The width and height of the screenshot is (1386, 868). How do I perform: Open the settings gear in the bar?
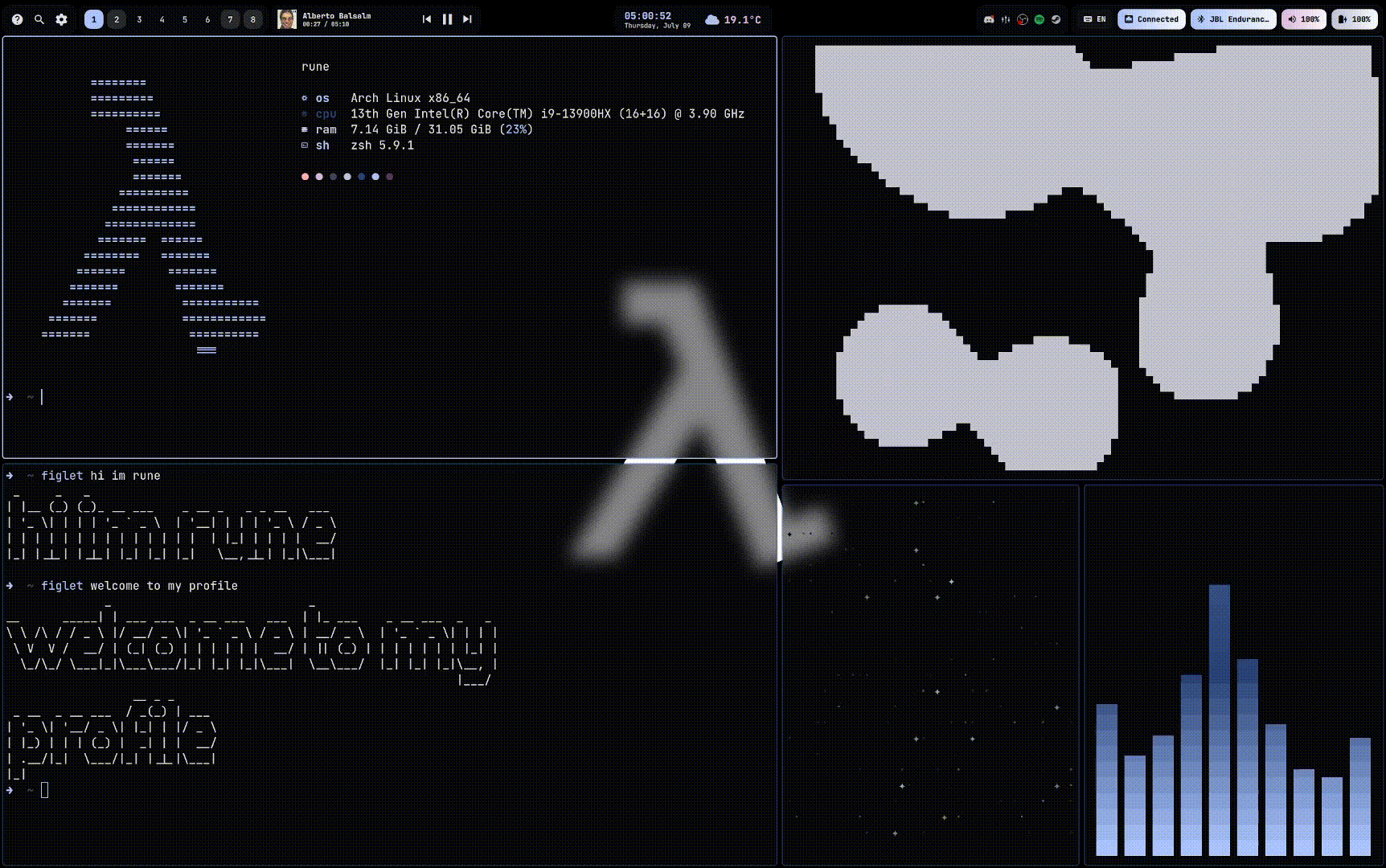point(62,19)
